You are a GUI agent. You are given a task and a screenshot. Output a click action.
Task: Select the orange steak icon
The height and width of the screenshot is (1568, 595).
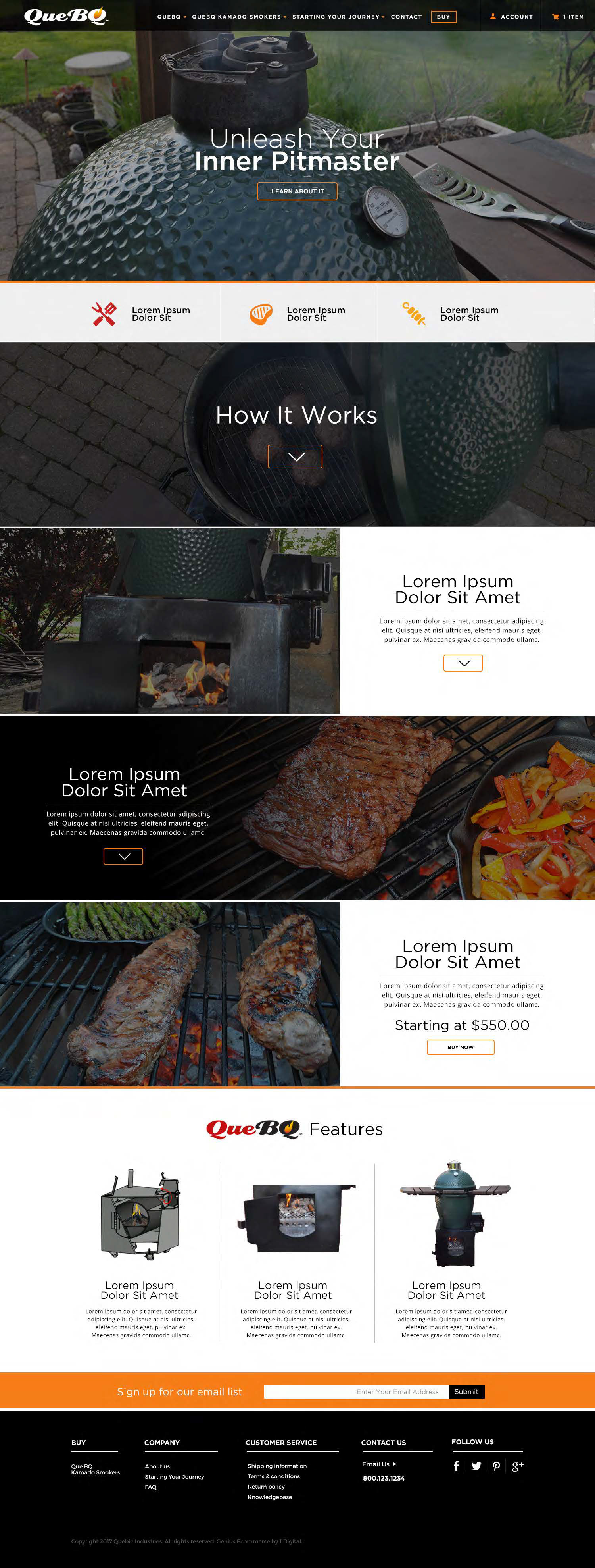(x=261, y=314)
